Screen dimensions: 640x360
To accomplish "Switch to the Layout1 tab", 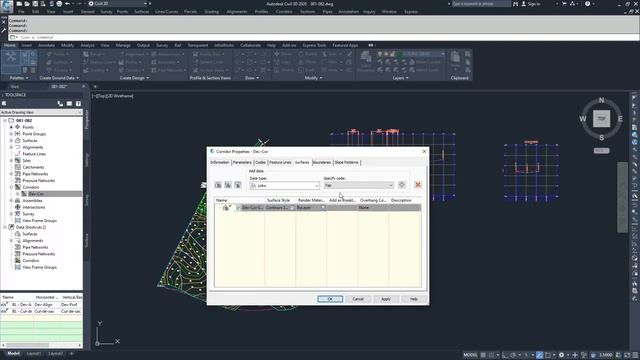I will [33, 353].
